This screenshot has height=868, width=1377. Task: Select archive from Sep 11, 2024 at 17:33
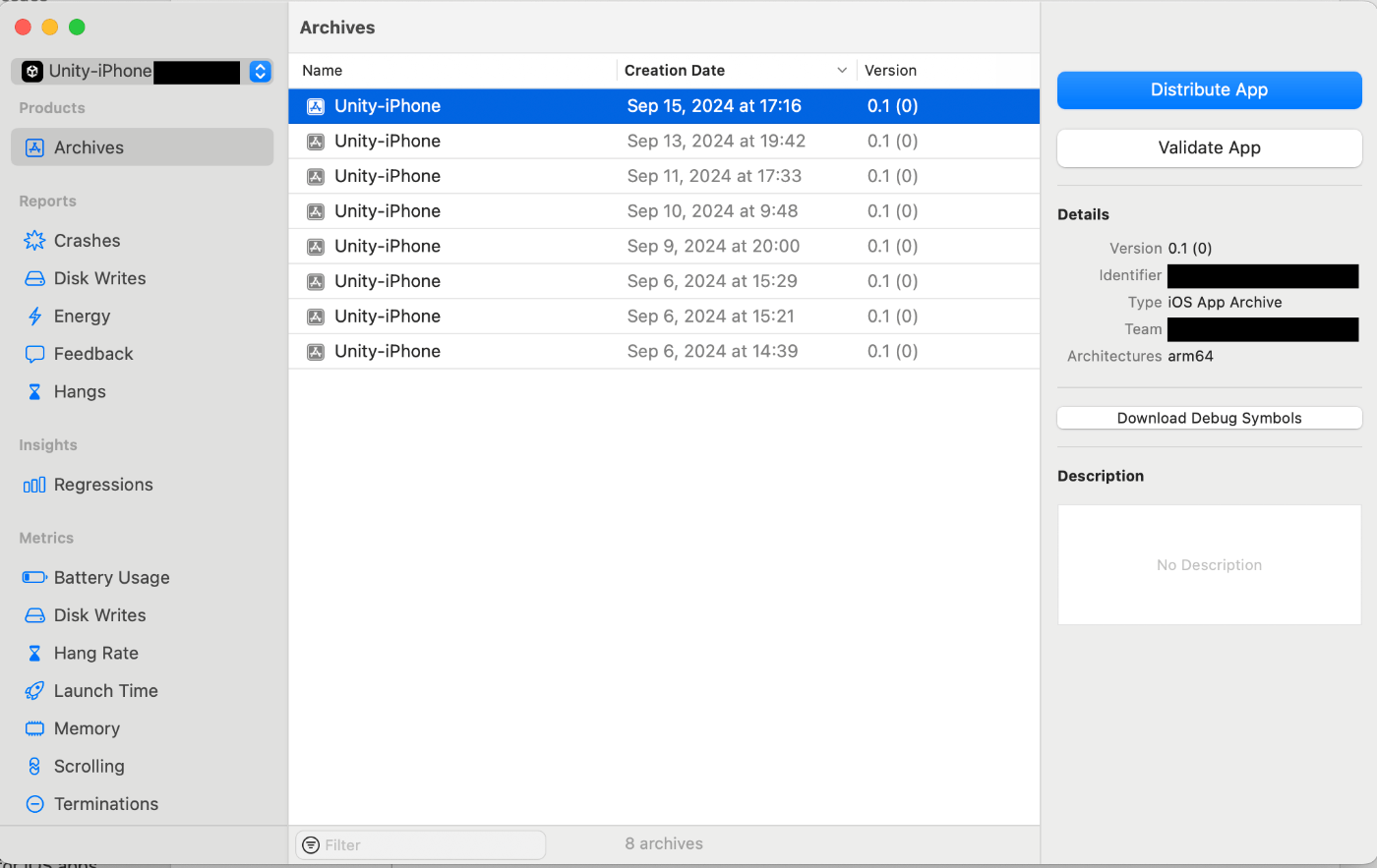coord(664,176)
